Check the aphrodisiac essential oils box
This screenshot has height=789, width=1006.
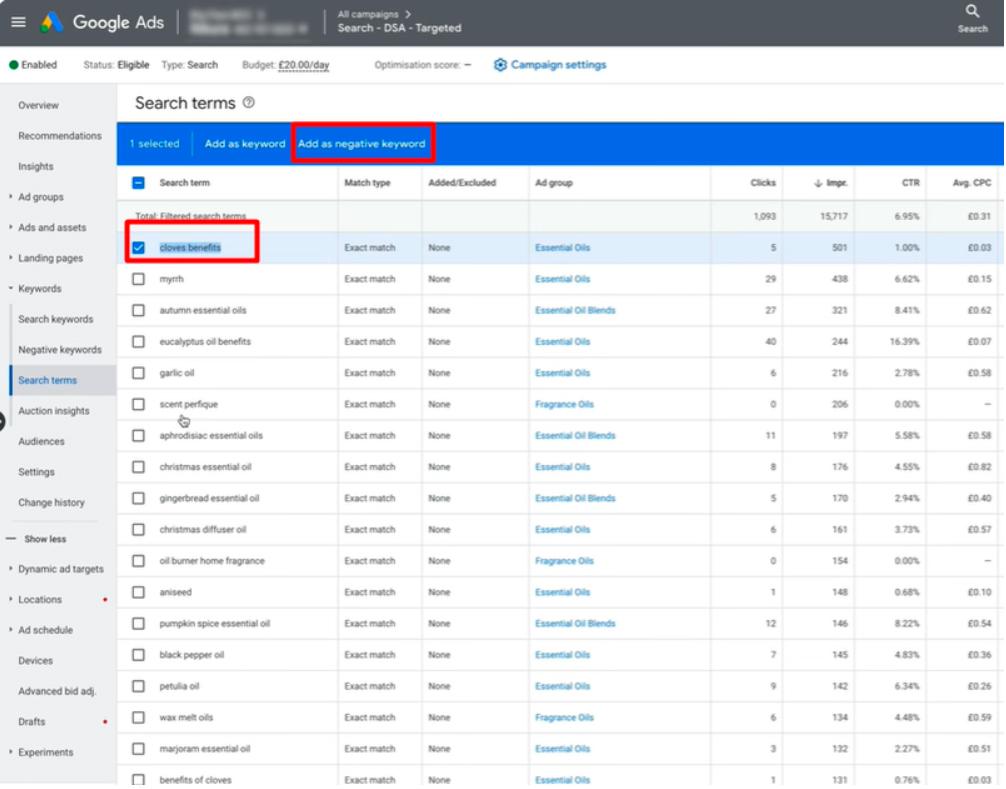pos(139,436)
